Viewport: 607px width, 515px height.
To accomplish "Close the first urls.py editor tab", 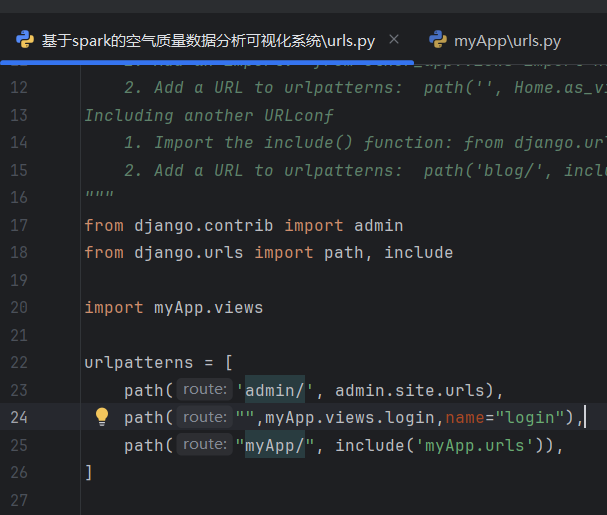I will pyautogui.click(x=394, y=40).
